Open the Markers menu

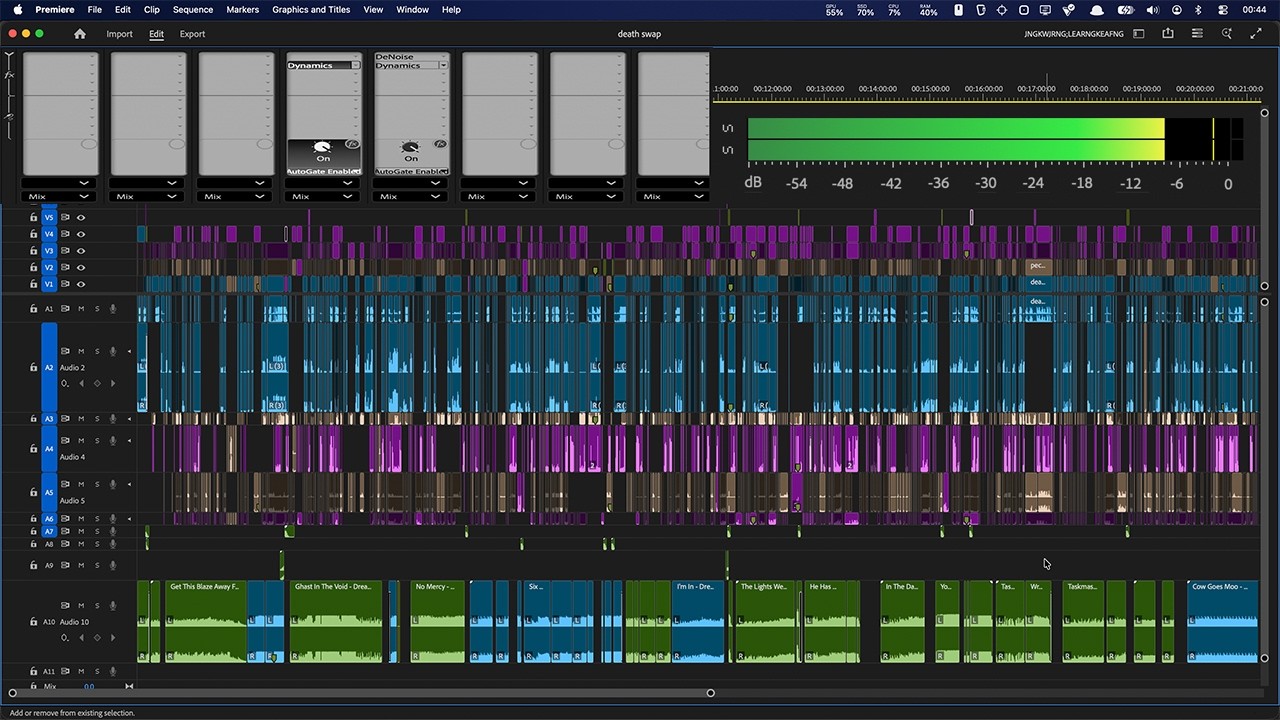243,10
